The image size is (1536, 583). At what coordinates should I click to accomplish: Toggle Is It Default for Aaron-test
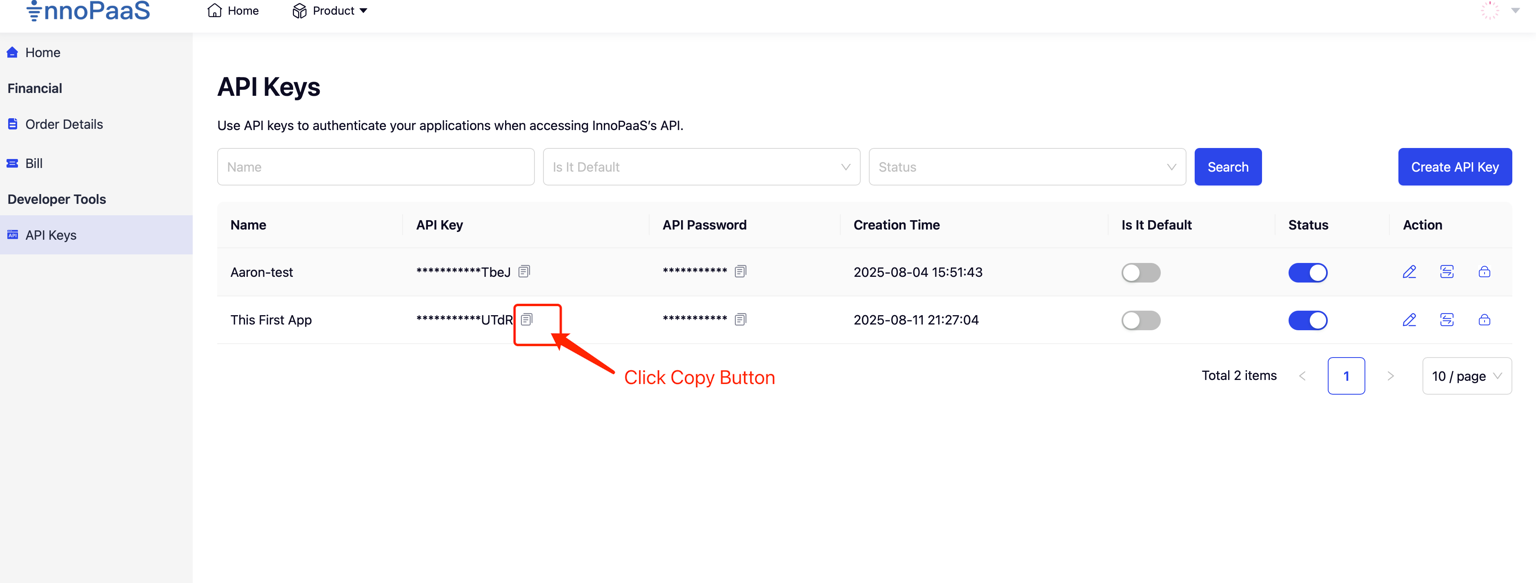tap(1140, 273)
